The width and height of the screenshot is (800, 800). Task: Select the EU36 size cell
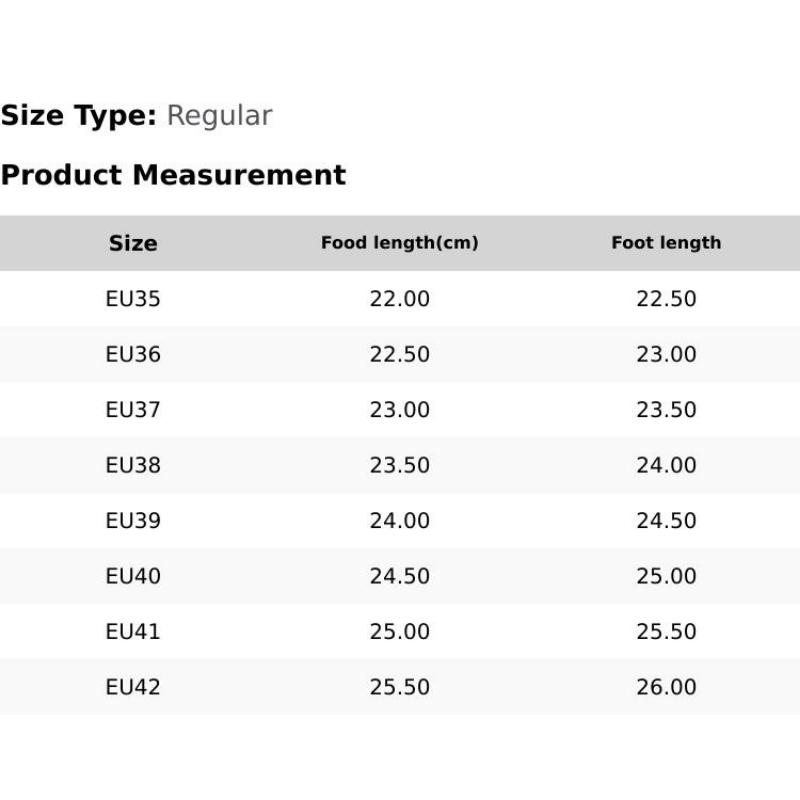tap(133, 355)
